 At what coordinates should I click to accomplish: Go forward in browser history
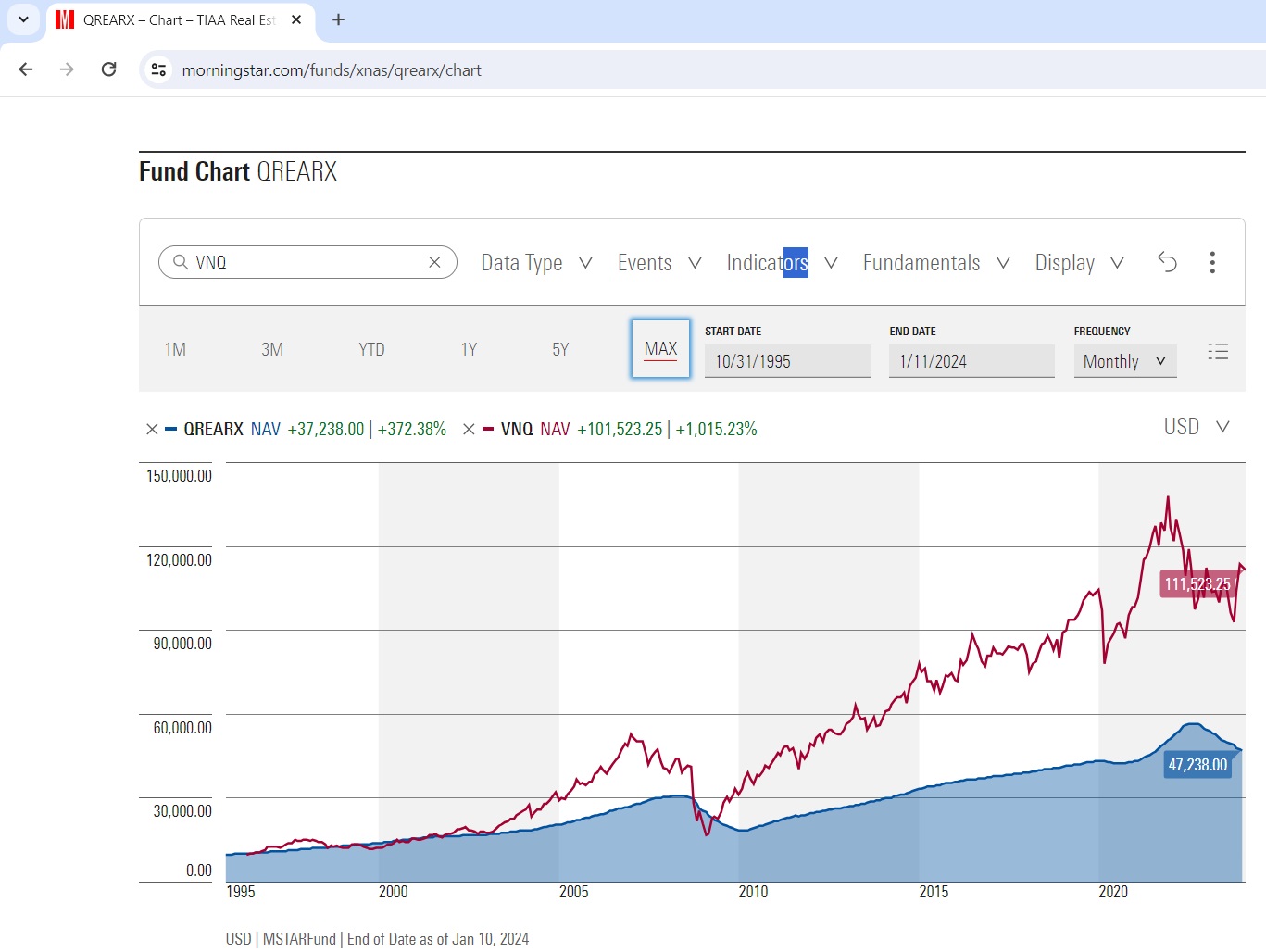(x=67, y=69)
